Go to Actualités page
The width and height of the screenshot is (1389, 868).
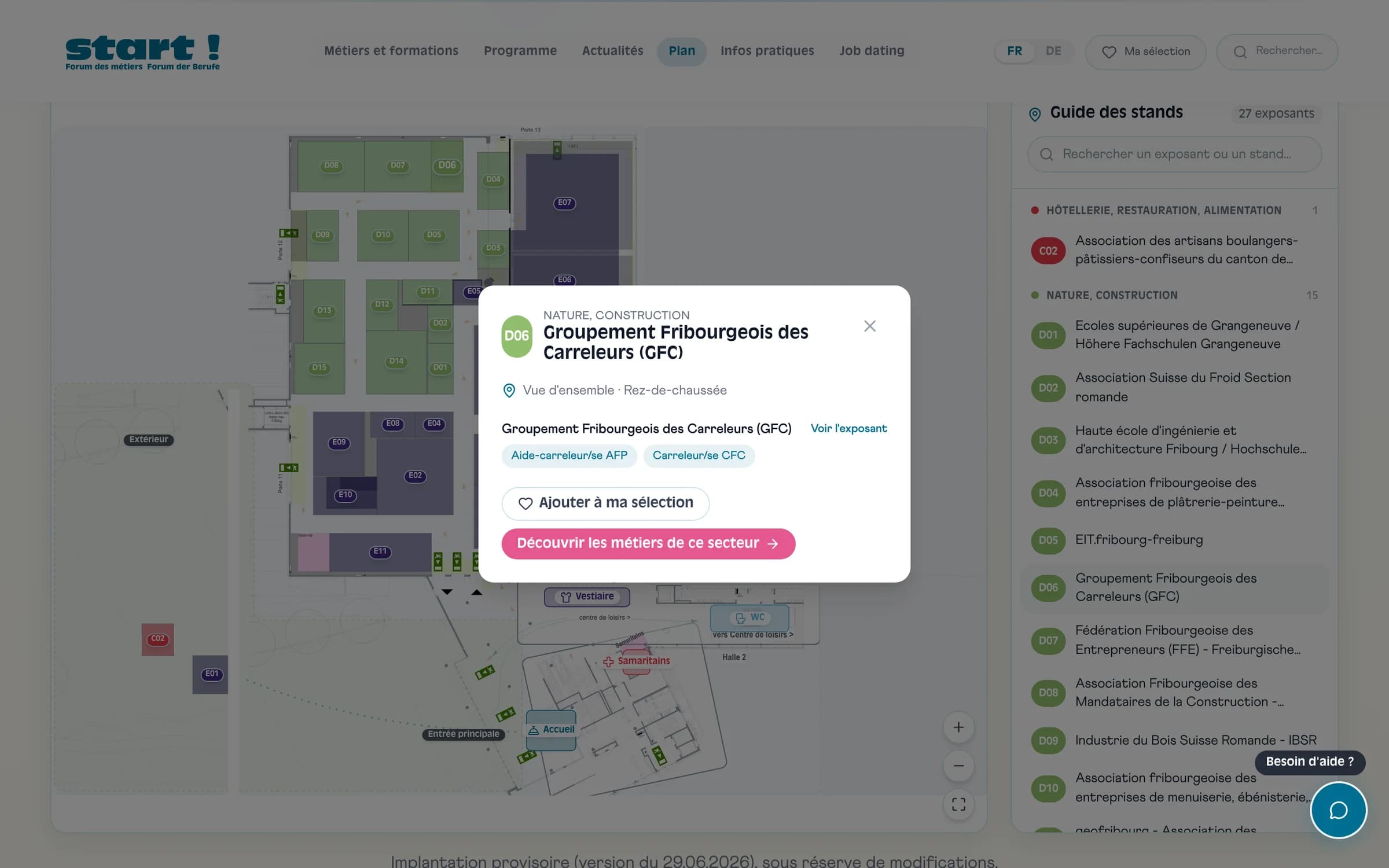coord(612,51)
